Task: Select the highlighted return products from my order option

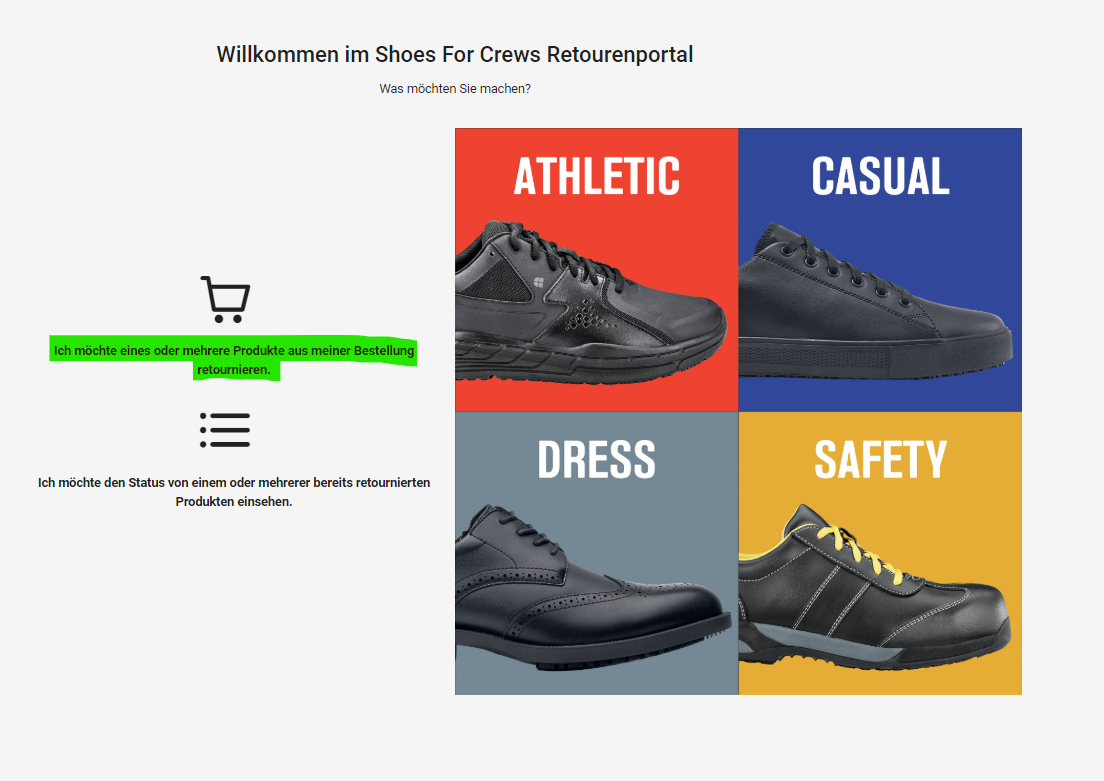Action: click(x=234, y=360)
